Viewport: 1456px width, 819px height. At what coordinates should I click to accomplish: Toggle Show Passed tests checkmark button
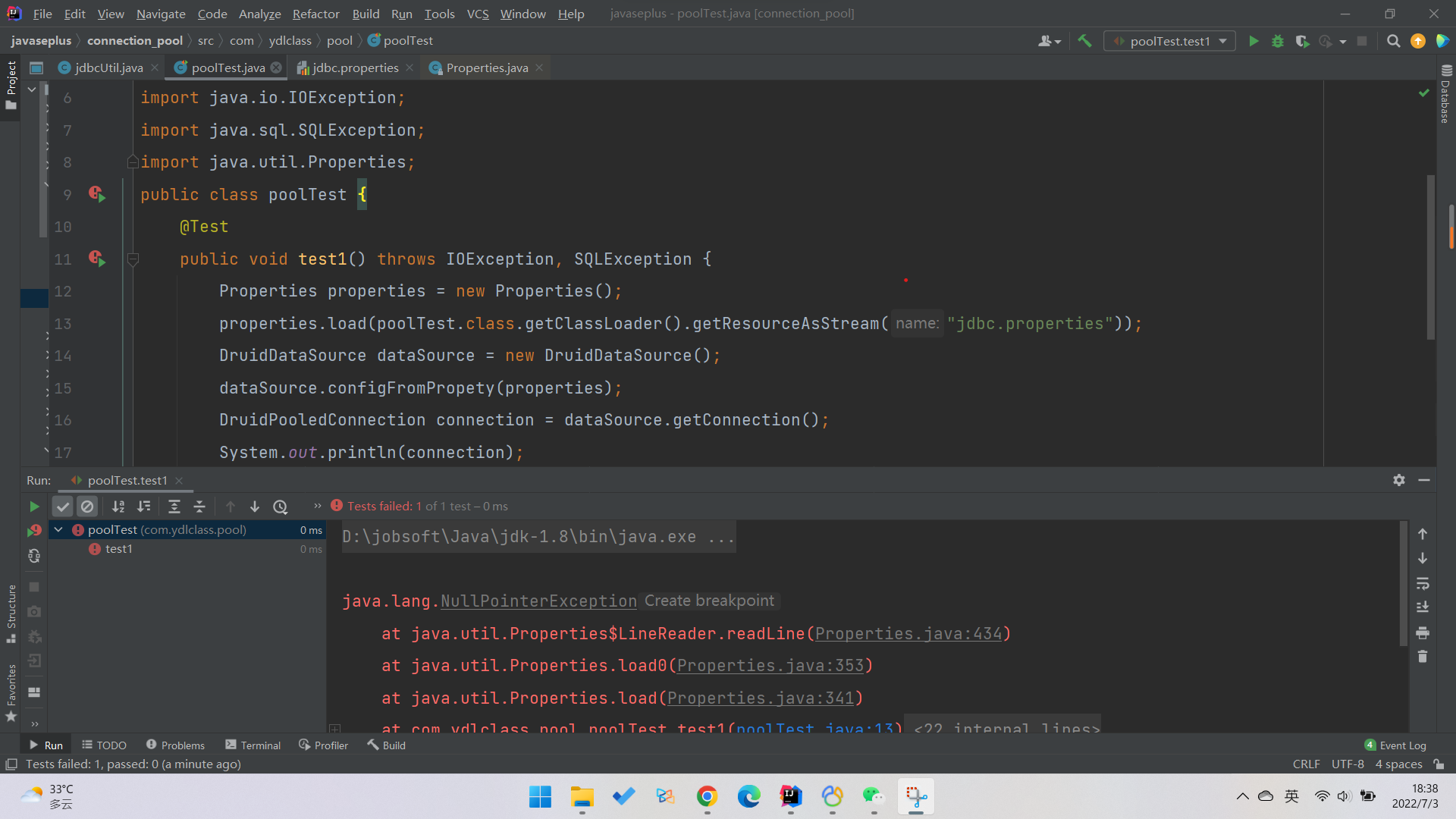tap(63, 506)
